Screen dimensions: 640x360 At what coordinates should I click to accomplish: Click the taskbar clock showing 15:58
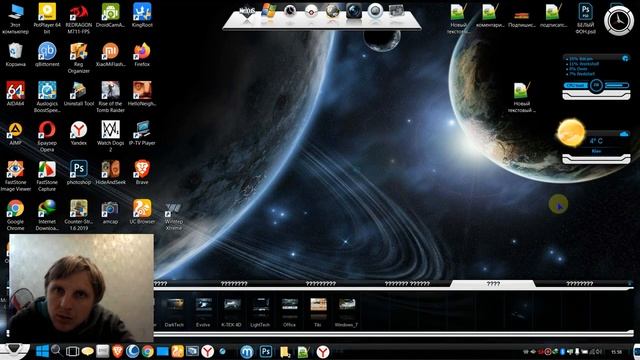(617, 351)
